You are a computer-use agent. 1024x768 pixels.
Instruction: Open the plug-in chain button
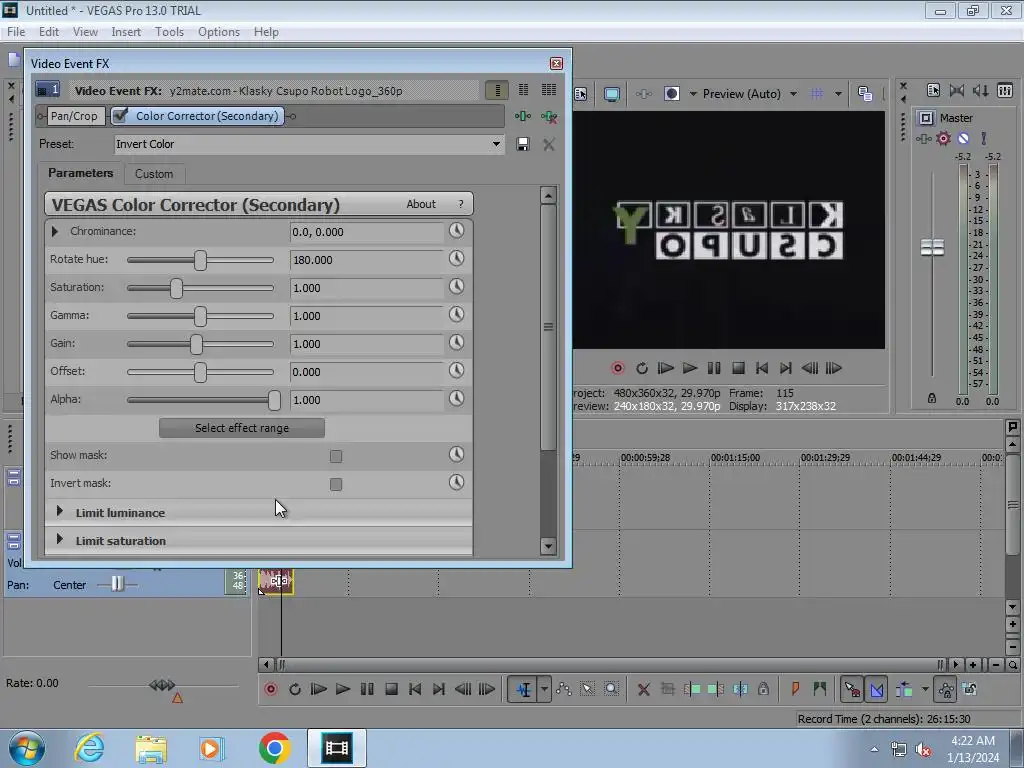(522, 116)
